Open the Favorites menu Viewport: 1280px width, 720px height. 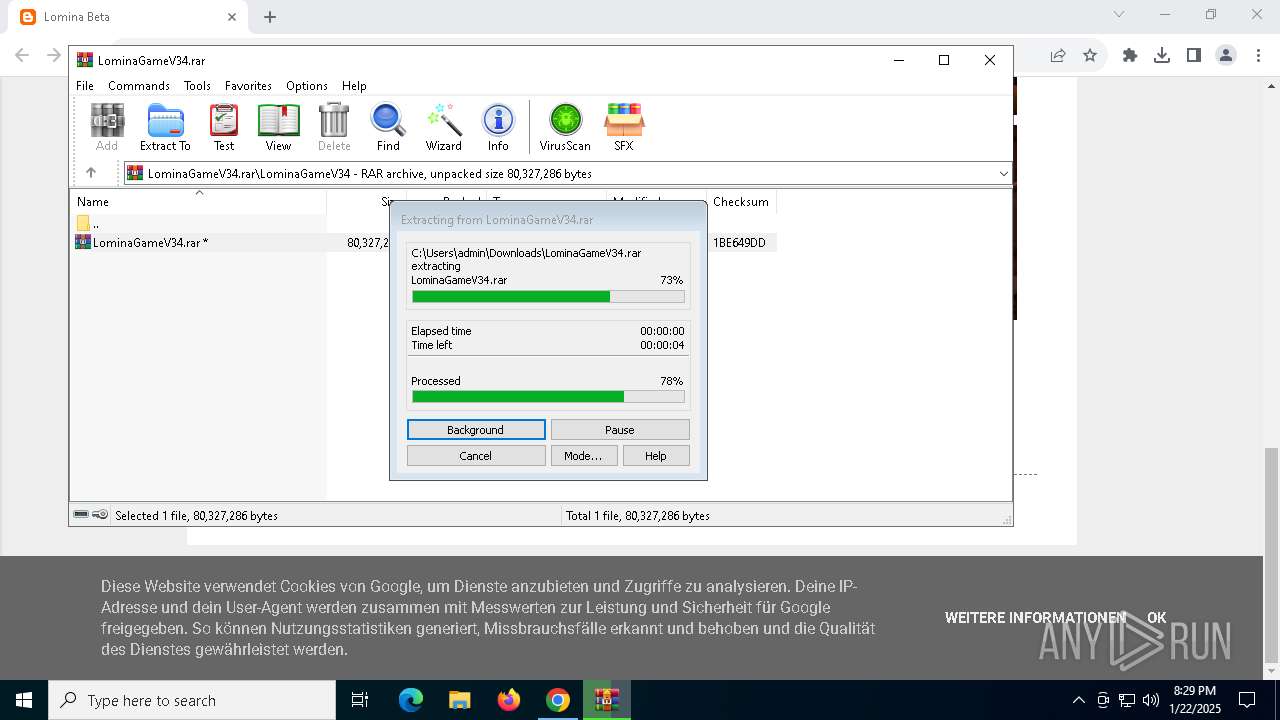click(248, 86)
